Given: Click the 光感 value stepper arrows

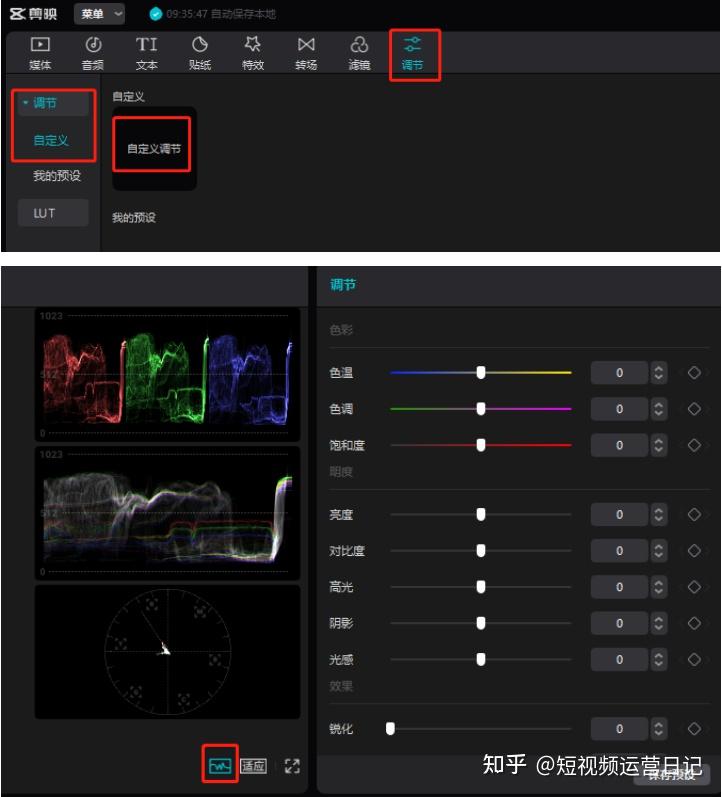Looking at the screenshot, I should [x=658, y=659].
